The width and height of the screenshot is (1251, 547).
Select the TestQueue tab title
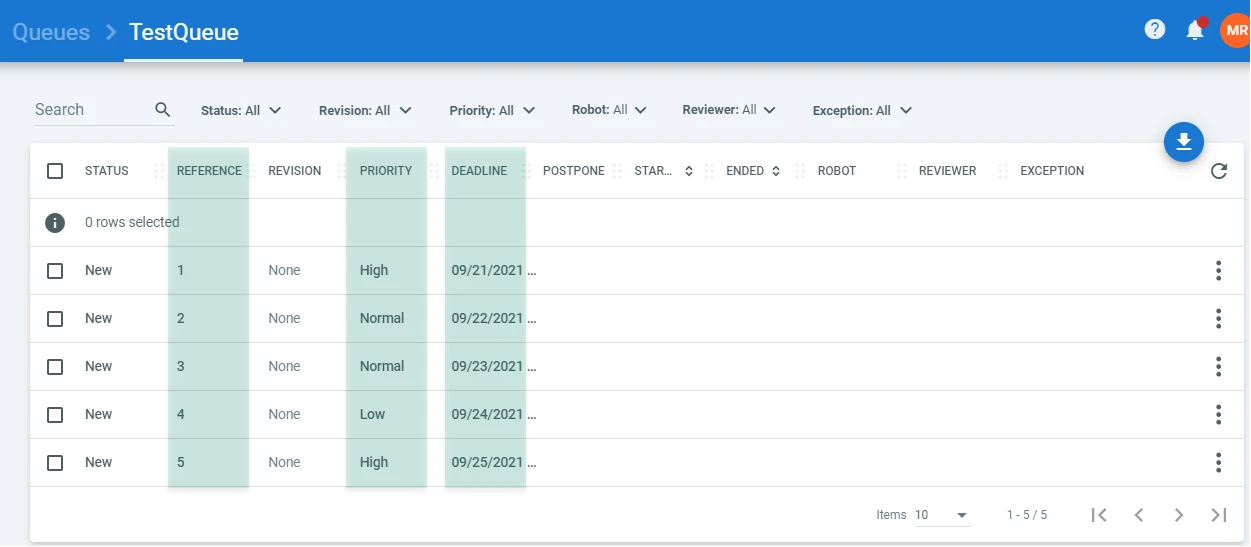[x=184, y=32]
